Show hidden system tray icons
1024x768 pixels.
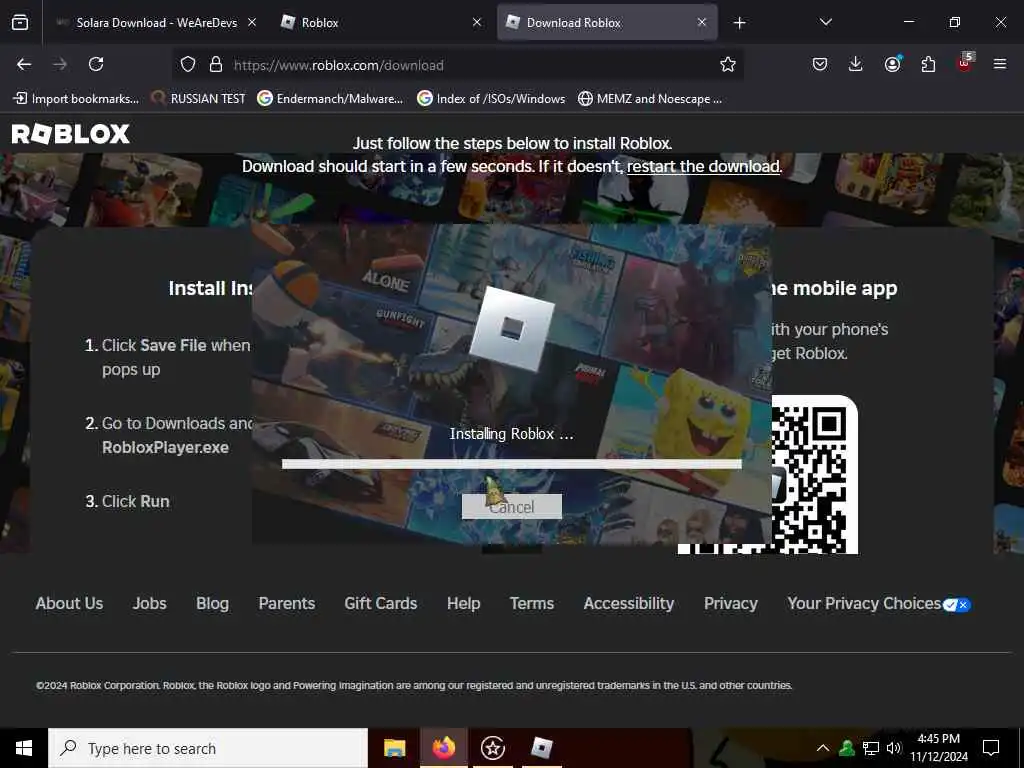(823, 748)
